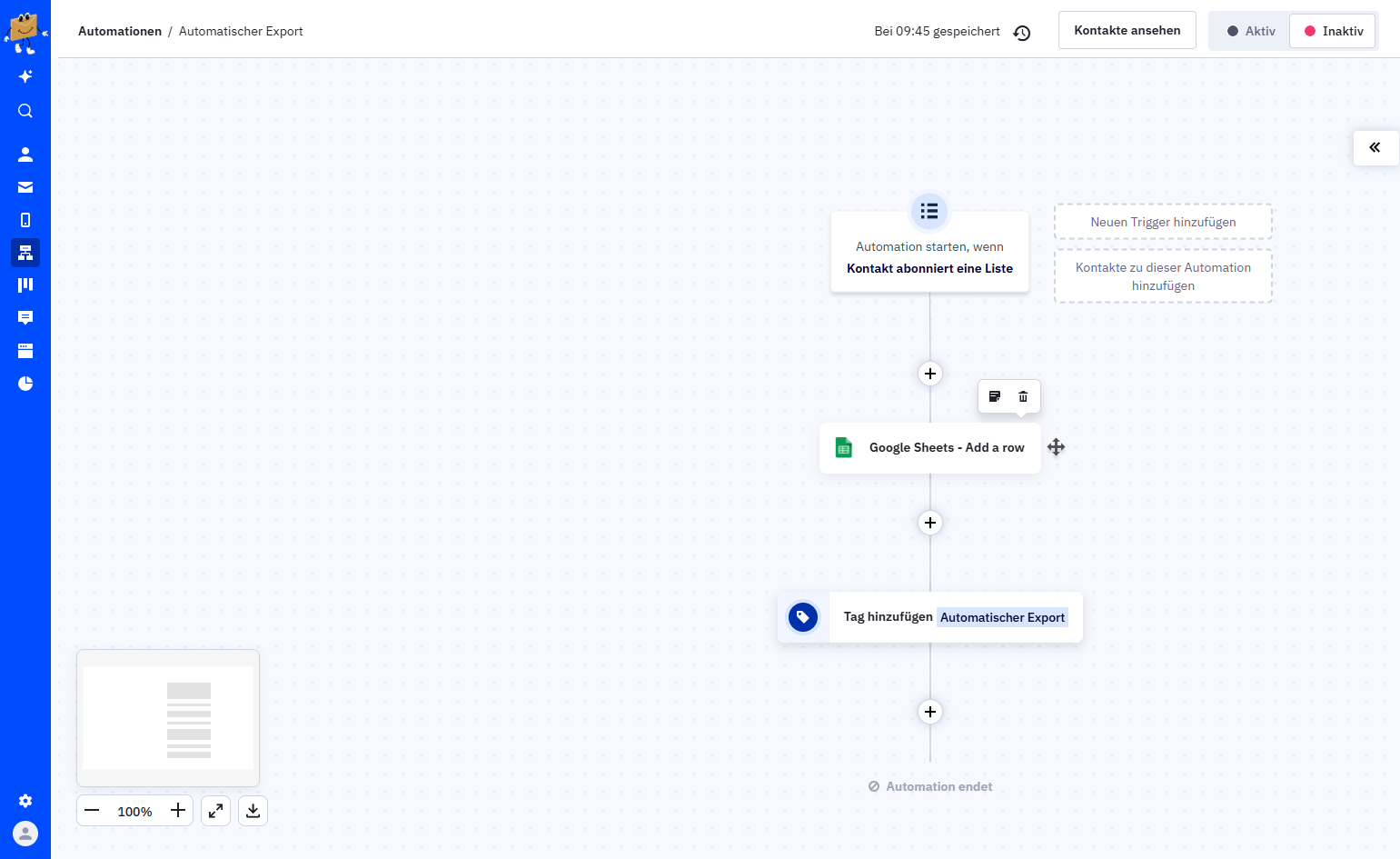Viewport: 1400px width, 859px height.
Task: Expand the collapsed right side panel
Action: click(x=1375, y=147)
